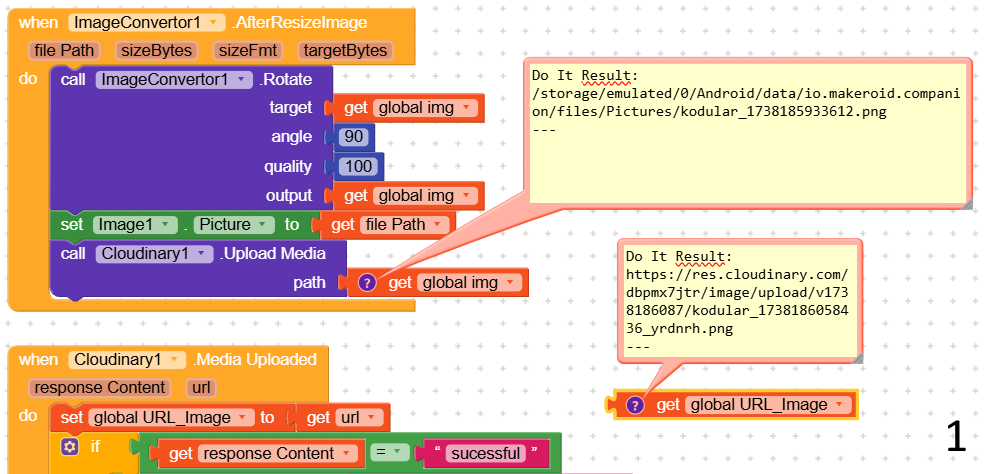
Task: Select the if block label
Action: tap(95, 447)
